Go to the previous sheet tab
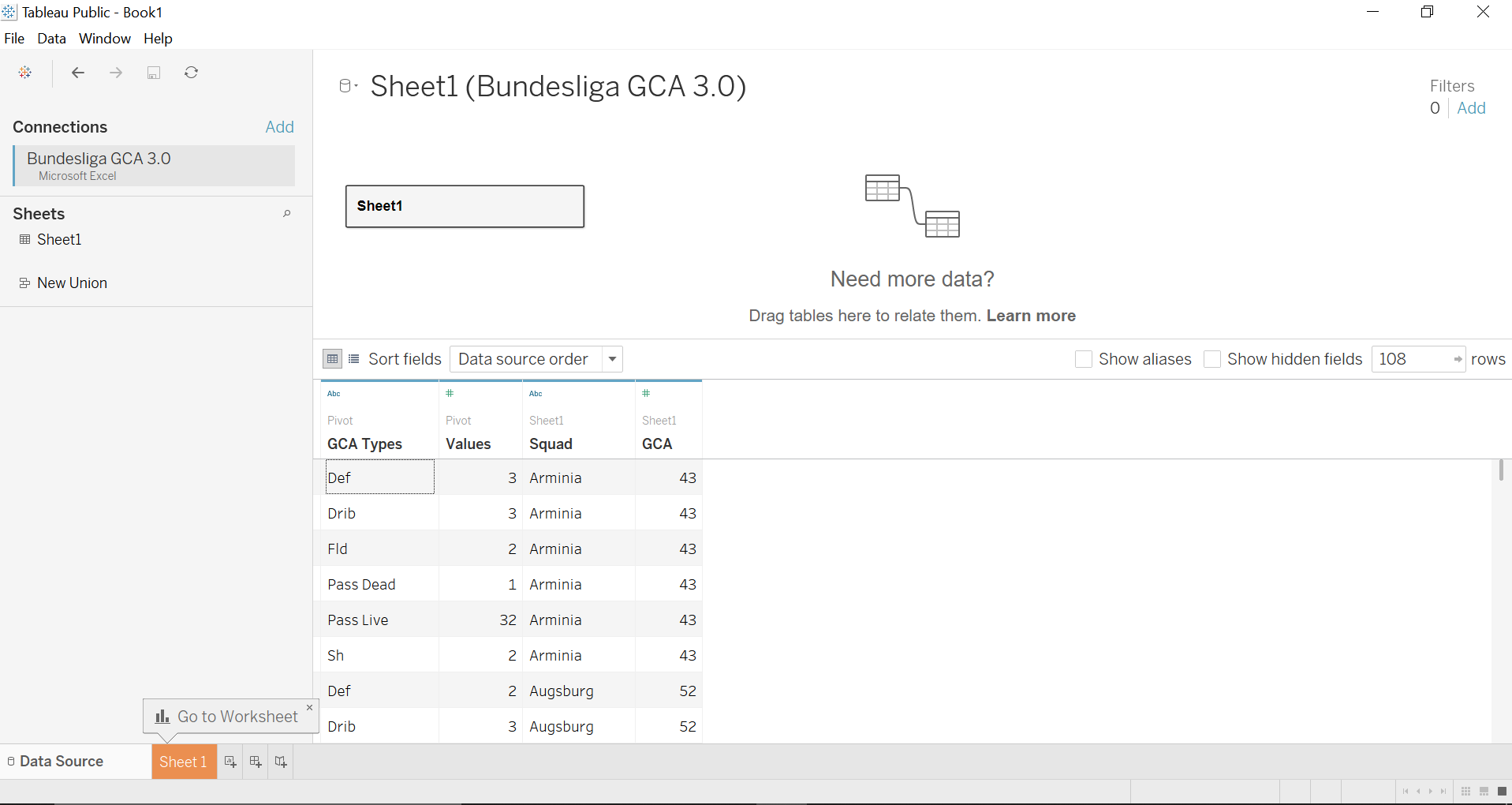 pos(1418,792)
